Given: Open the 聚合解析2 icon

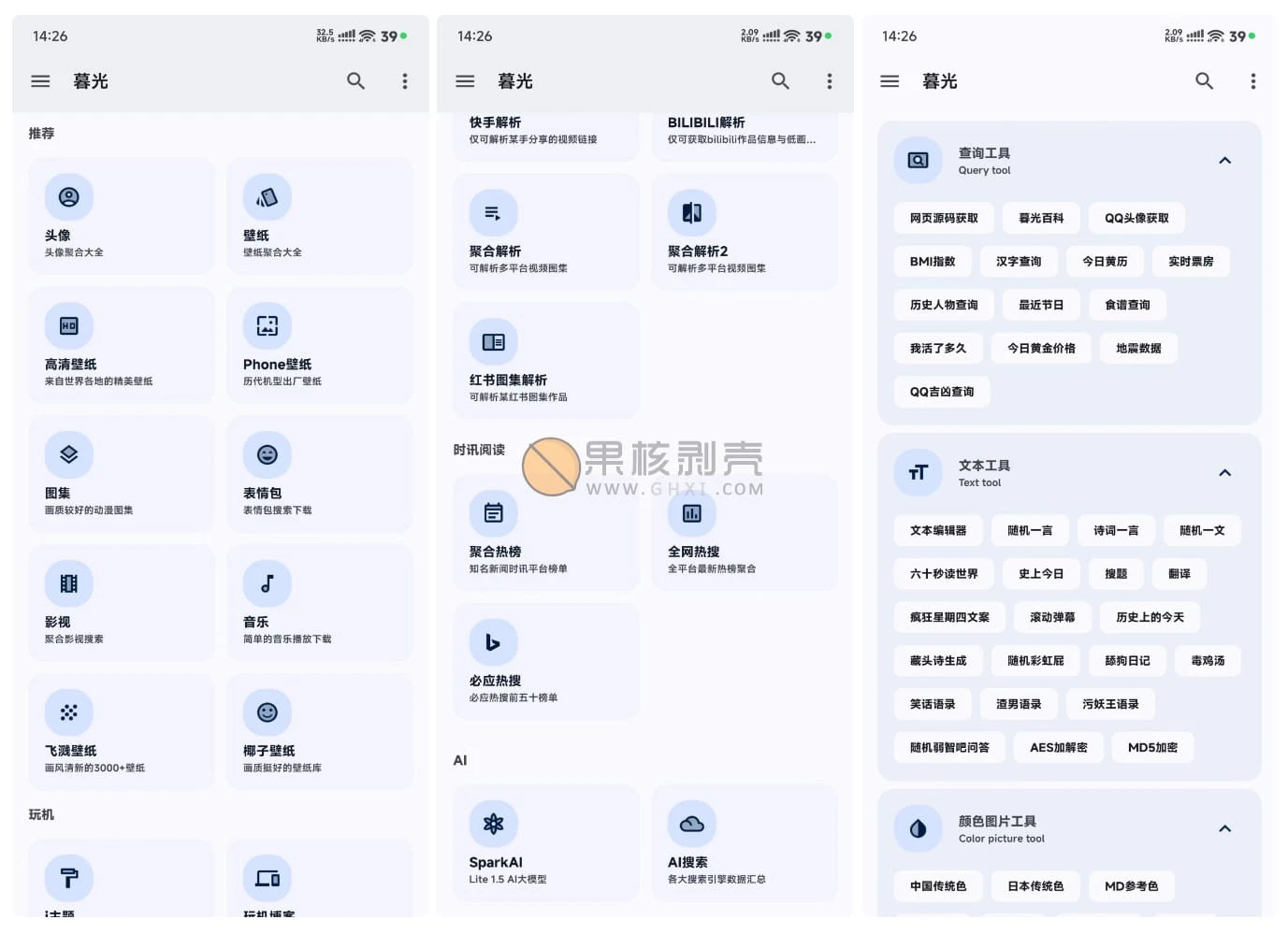Looking at the screenshot, I should [x=692, y=213].
